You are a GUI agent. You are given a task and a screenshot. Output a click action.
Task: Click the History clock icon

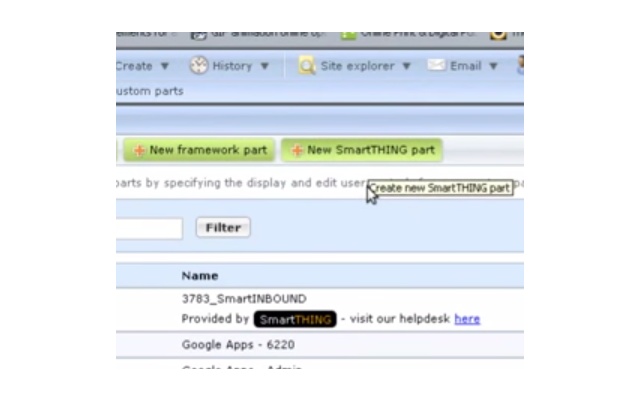point(199,65)
